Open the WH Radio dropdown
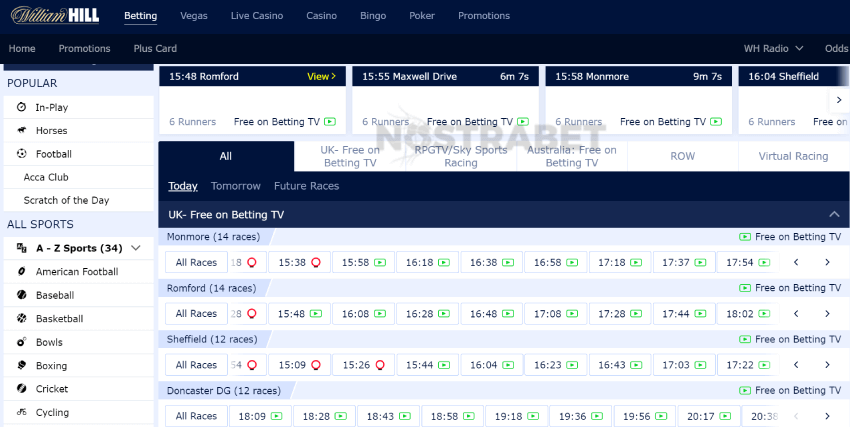 pyautogui.click(x=773, y=48)
